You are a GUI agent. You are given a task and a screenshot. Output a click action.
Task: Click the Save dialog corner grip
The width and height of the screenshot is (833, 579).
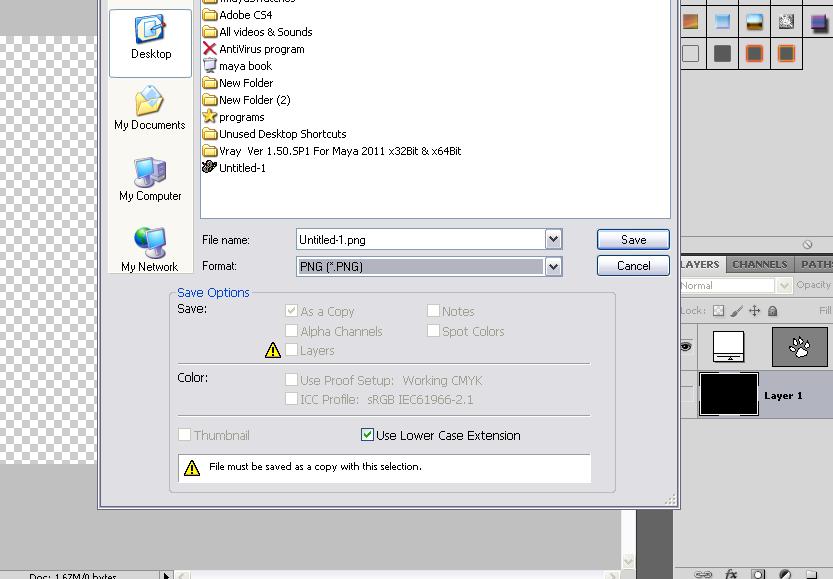[671, 499]
